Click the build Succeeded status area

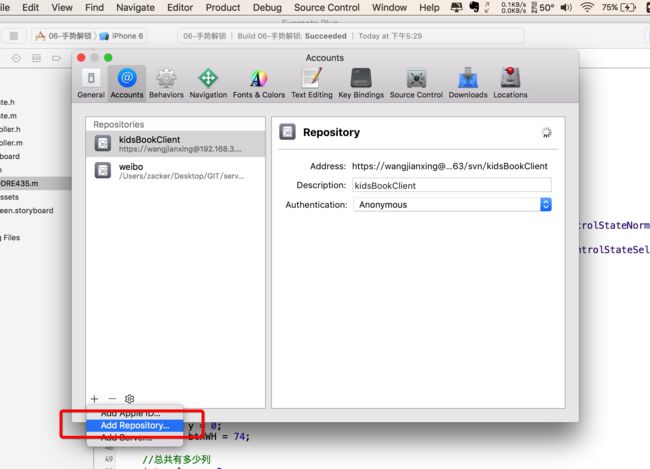pyautogui.click(x=351, y=36)
